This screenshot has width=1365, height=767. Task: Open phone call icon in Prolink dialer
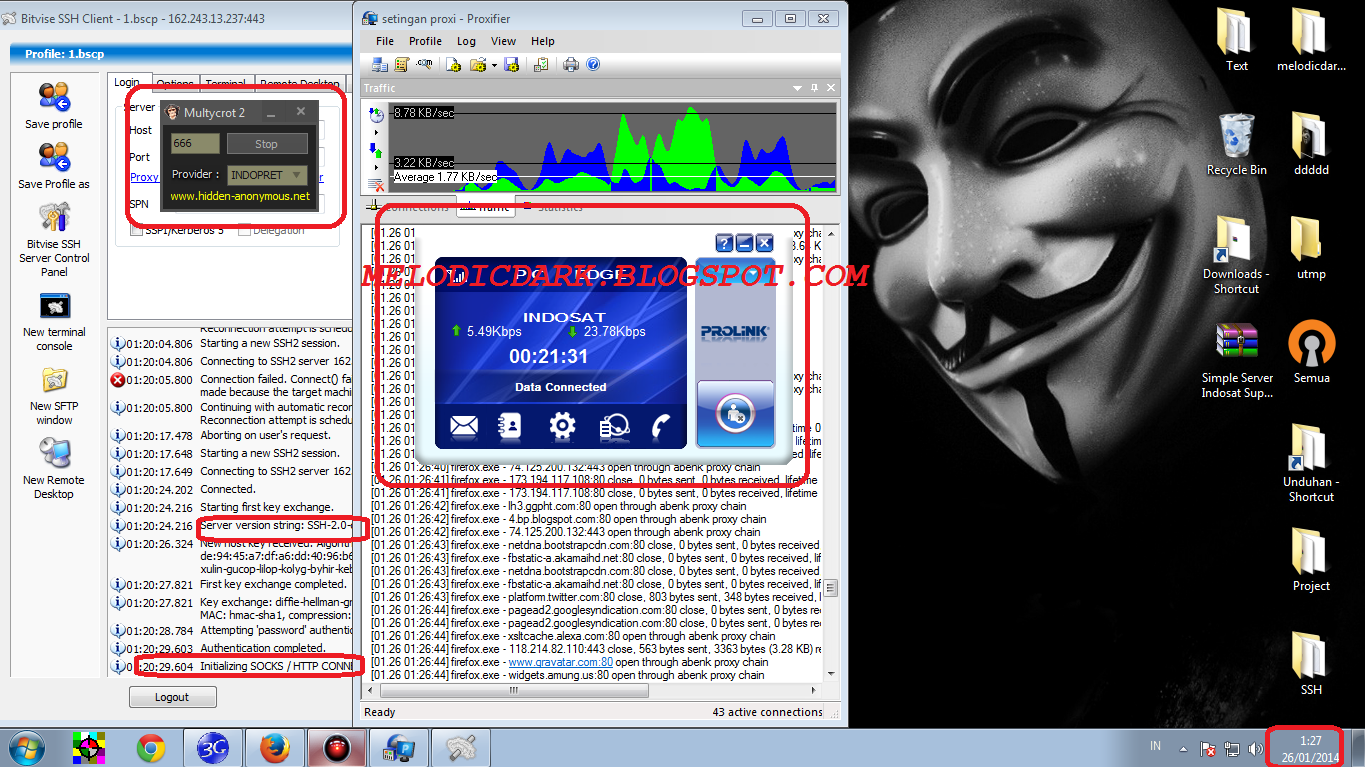[x=661, y=427]
